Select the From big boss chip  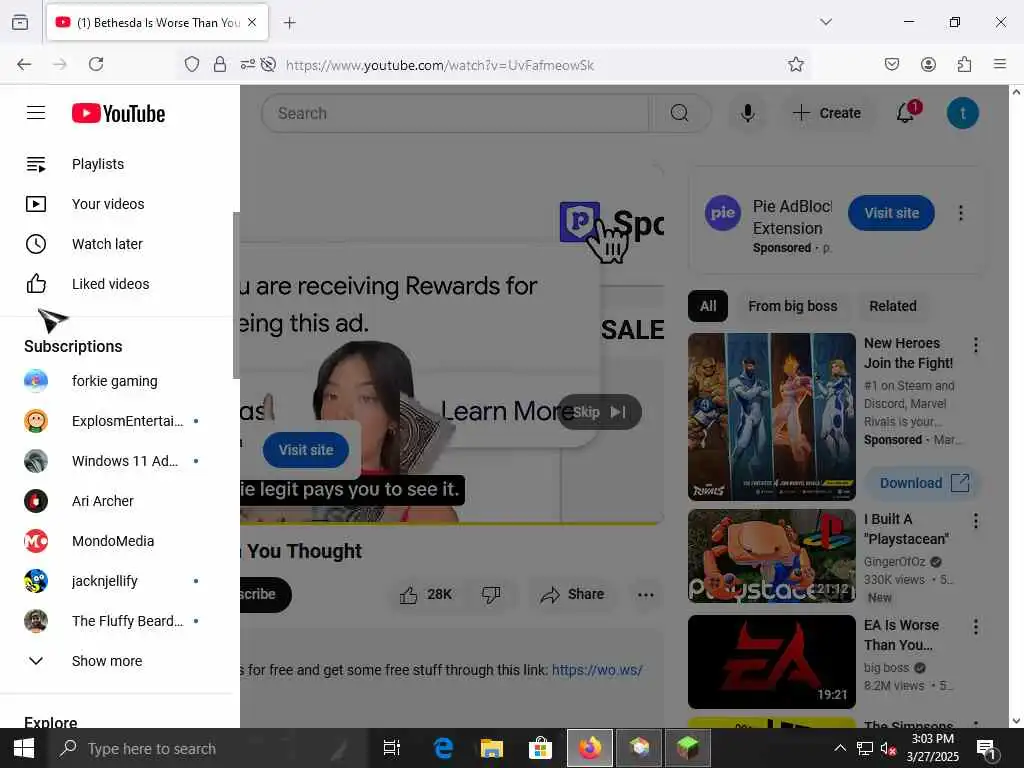pyautogui.click(x=792, y=306)
